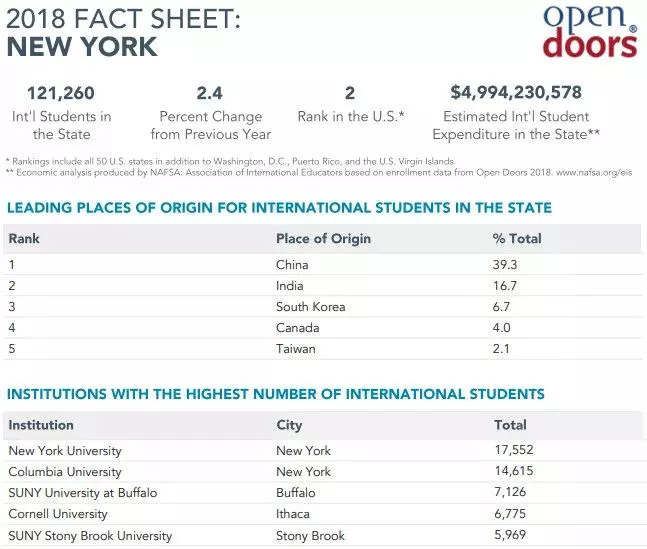647x549 pixels.
Task: Select 'New York University' row name
Action: pyautogui.click(x=65, y=451)
